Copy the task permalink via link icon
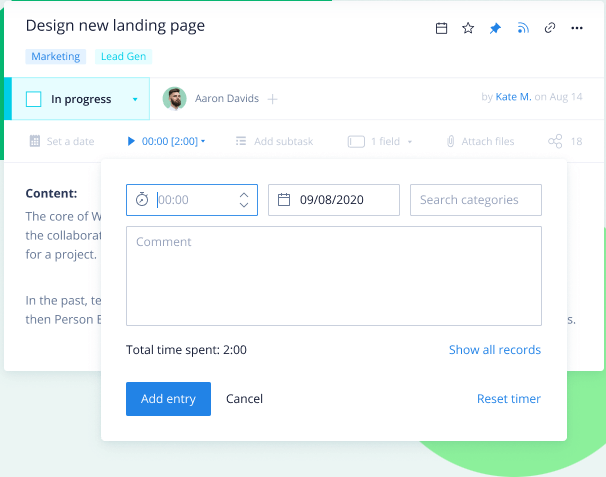 (550, 28)
